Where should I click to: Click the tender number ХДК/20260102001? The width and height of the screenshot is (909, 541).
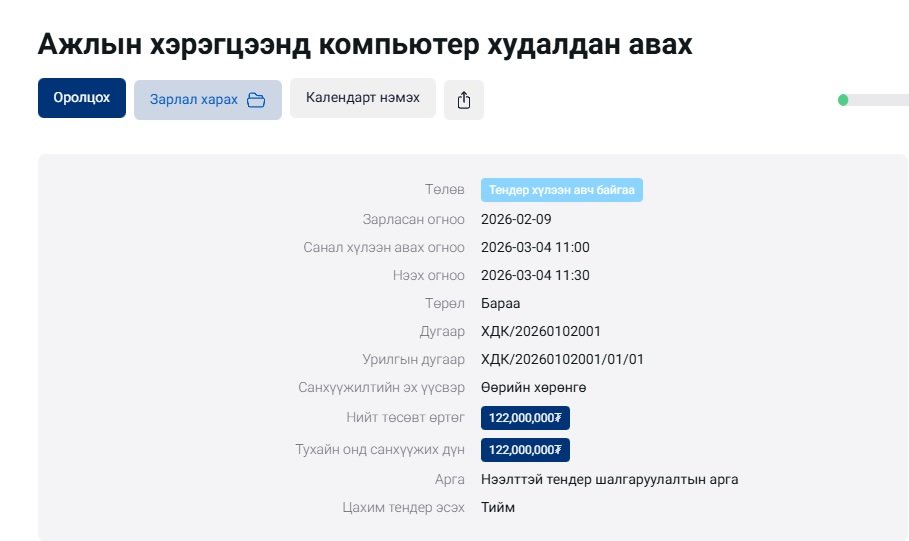540,331
